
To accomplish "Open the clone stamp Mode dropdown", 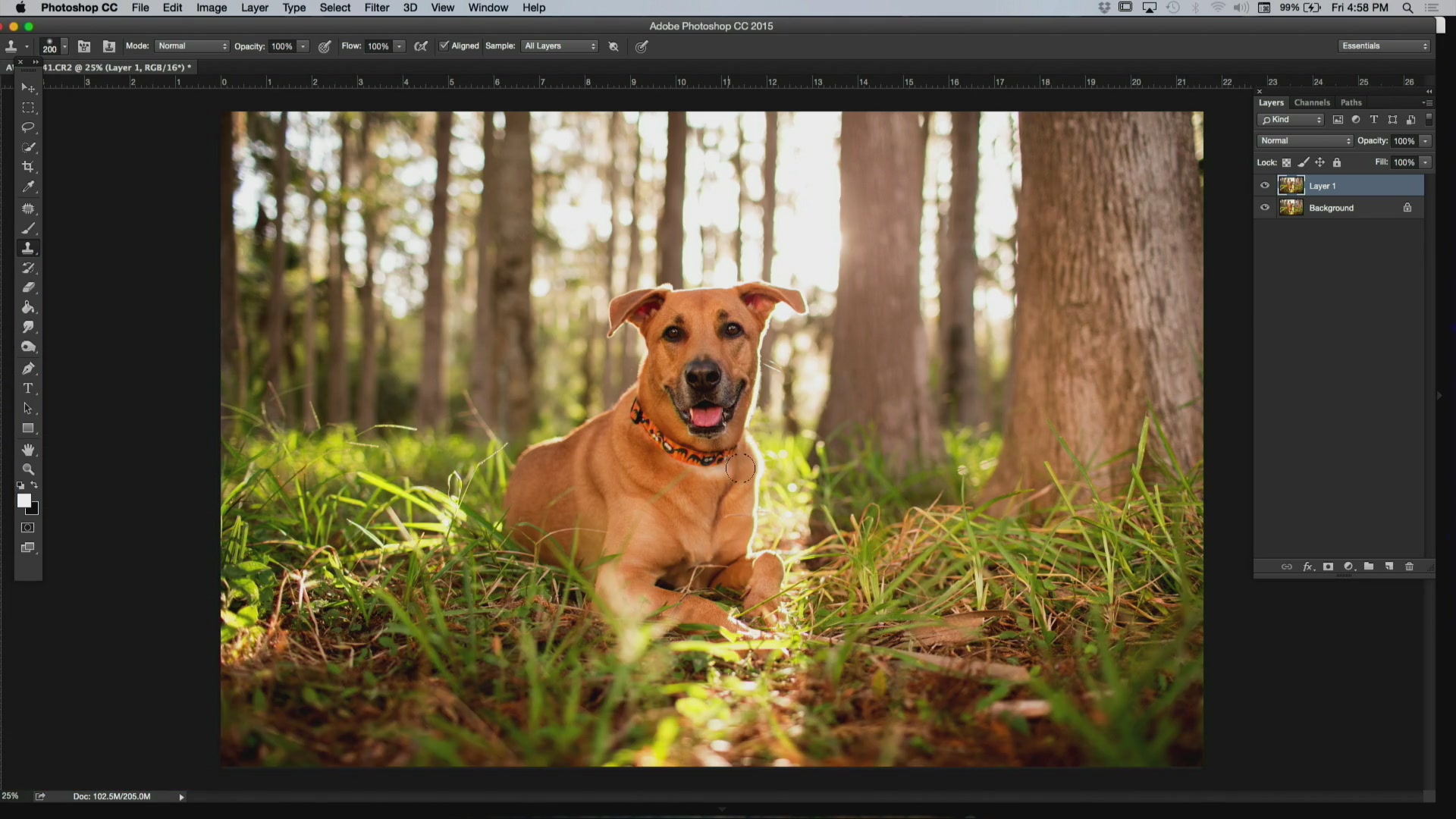I will pyautogui.click(x=192, y=46).
